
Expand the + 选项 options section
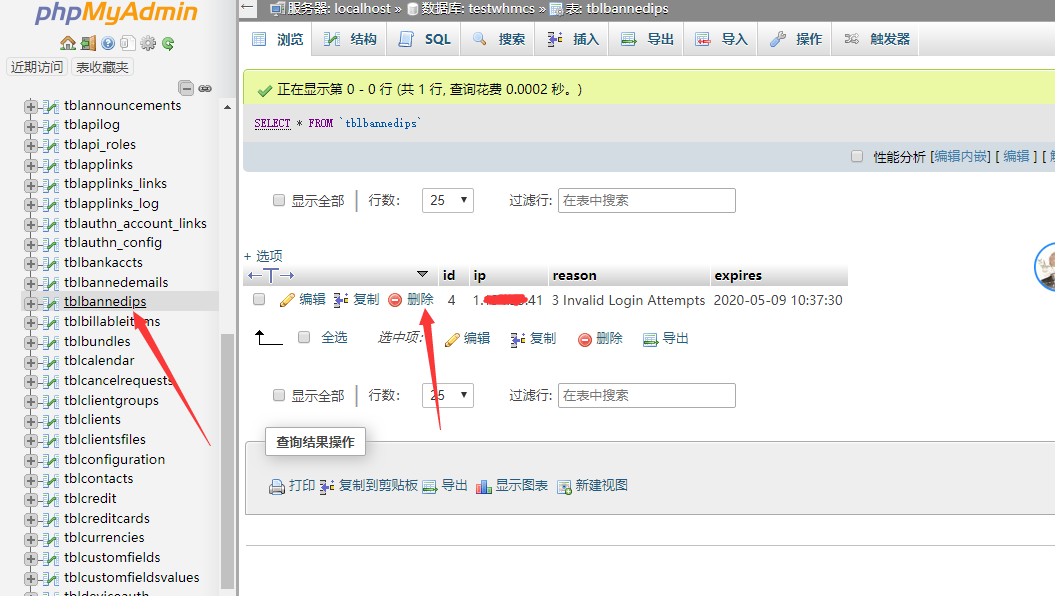[263, 256]
